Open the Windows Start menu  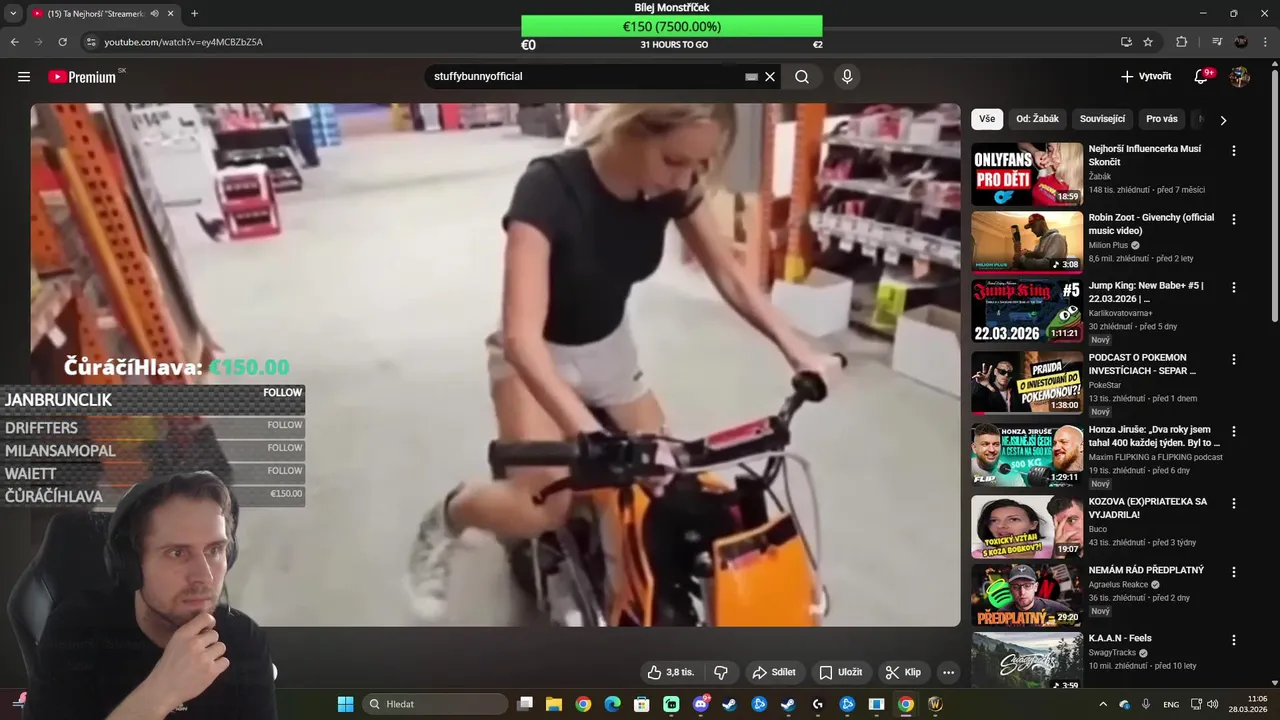pos(345,704)
